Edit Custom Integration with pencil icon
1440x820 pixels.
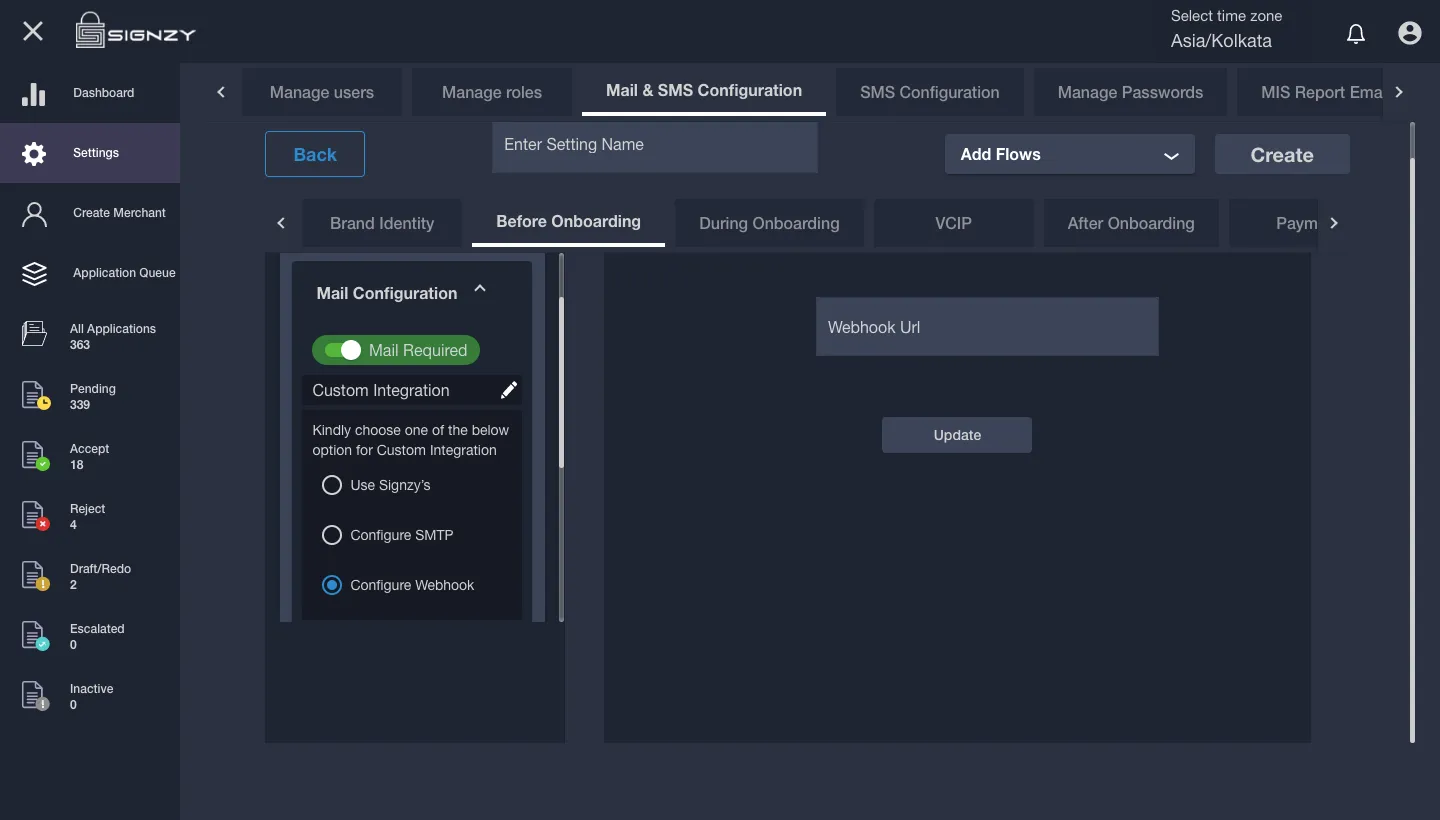tap(508, 390)
